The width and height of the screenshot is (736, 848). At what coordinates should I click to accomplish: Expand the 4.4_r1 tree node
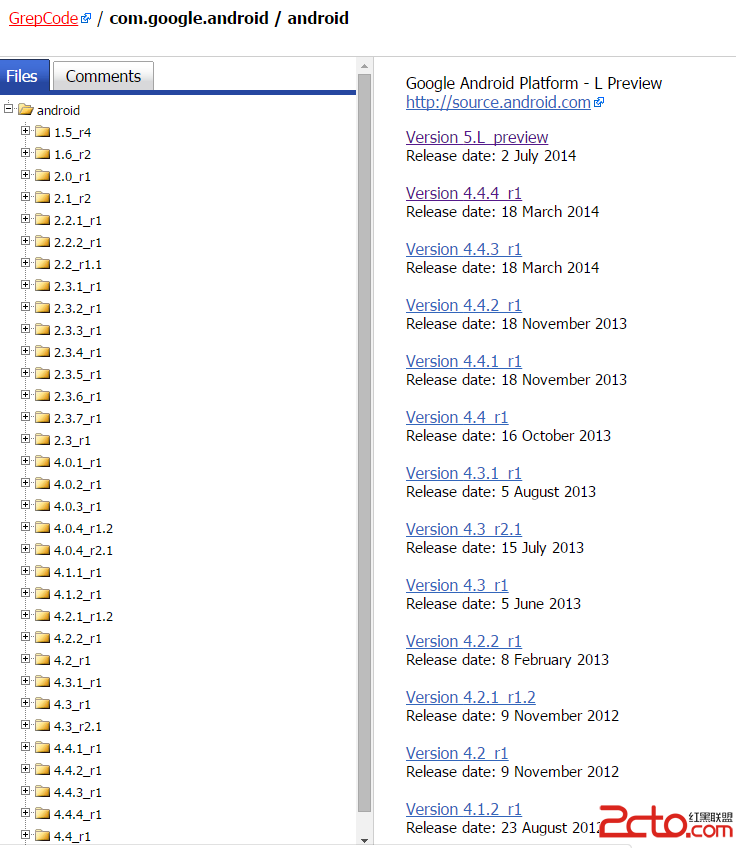[25, 834]
